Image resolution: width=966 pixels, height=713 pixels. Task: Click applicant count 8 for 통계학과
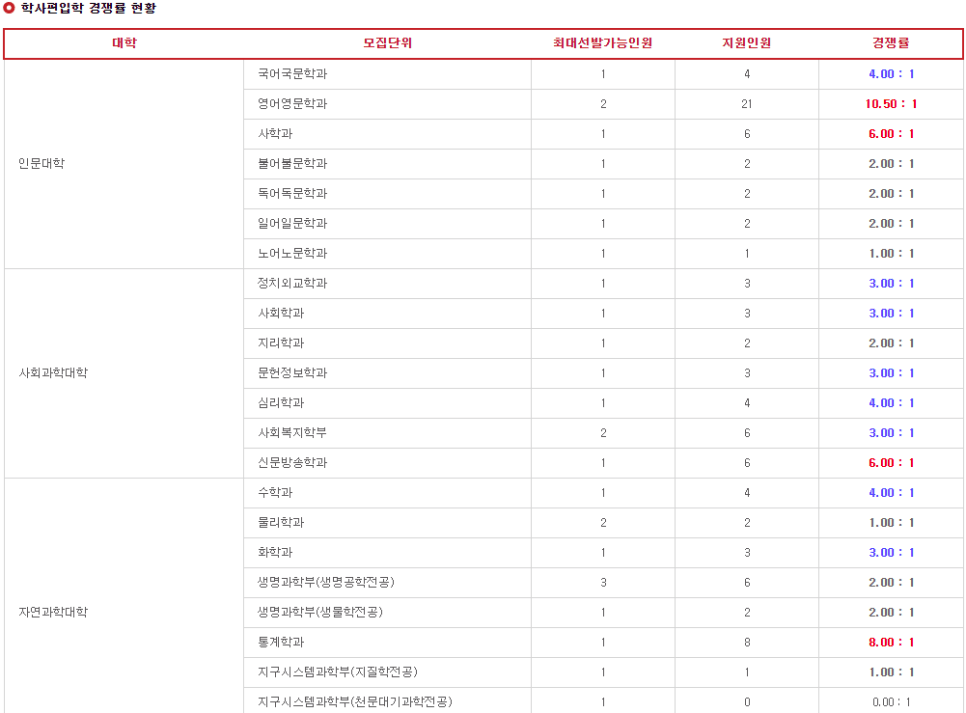point(747,642)
